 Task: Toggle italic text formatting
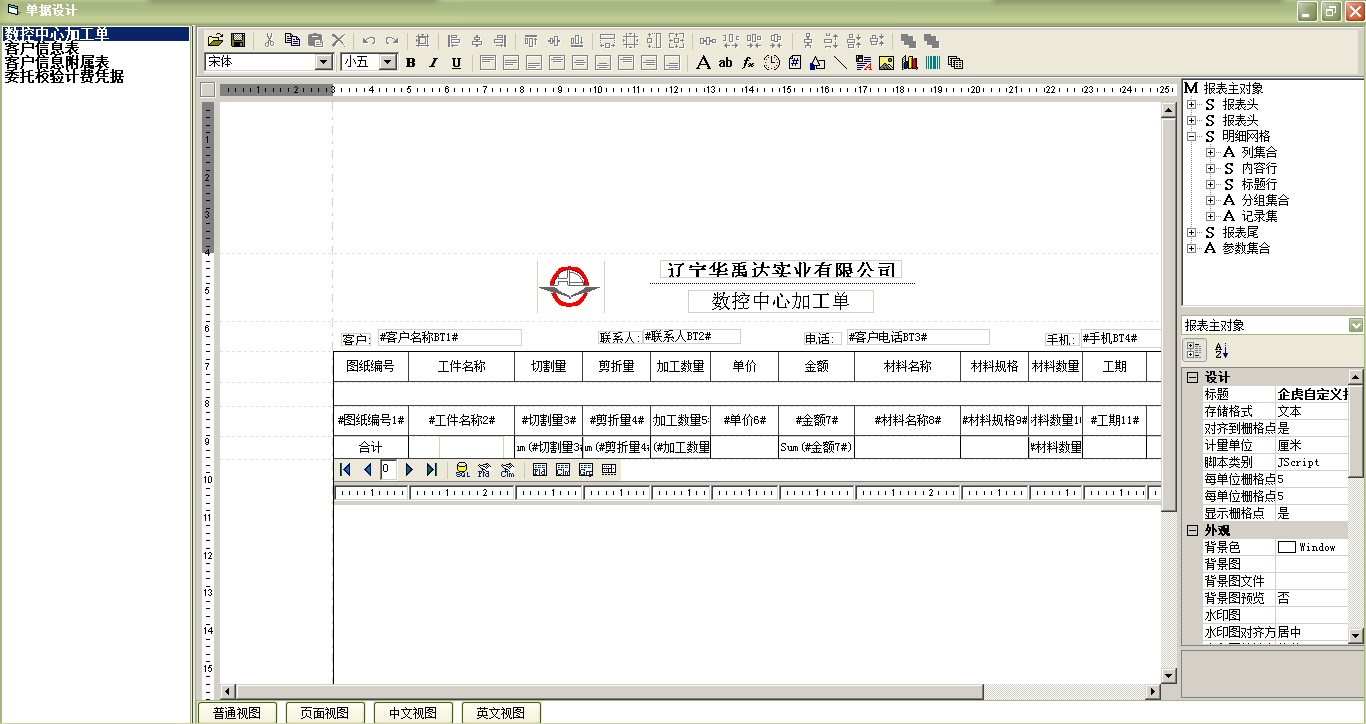tap(433, 62)
